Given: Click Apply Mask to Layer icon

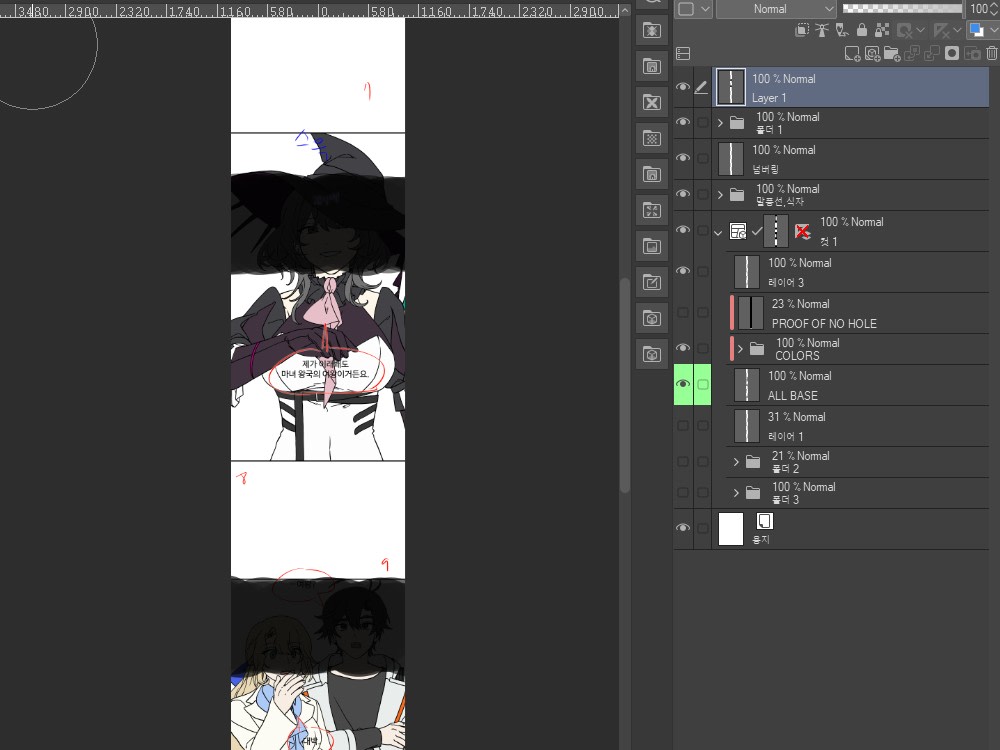Looking at the screenshot, I should [972, 54].
